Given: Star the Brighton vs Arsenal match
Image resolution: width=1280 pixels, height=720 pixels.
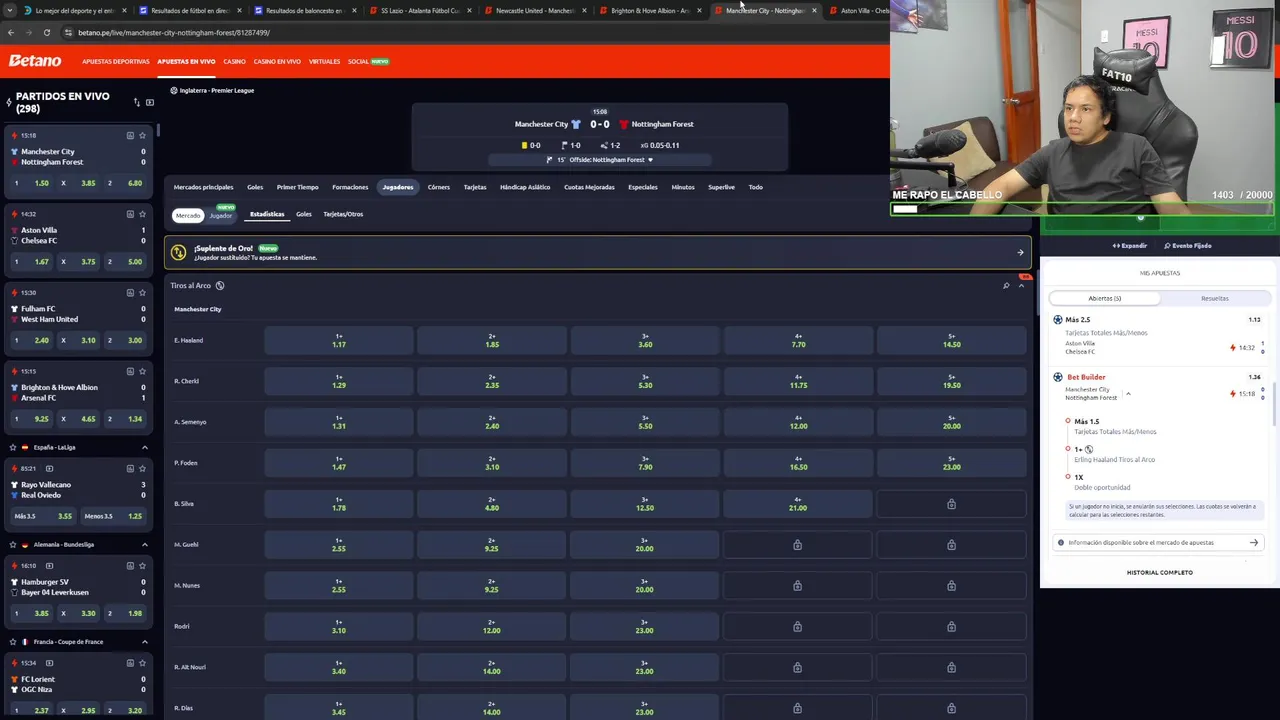Looking at the screenshot, I should pyautogui.click(x=143, y=371).
